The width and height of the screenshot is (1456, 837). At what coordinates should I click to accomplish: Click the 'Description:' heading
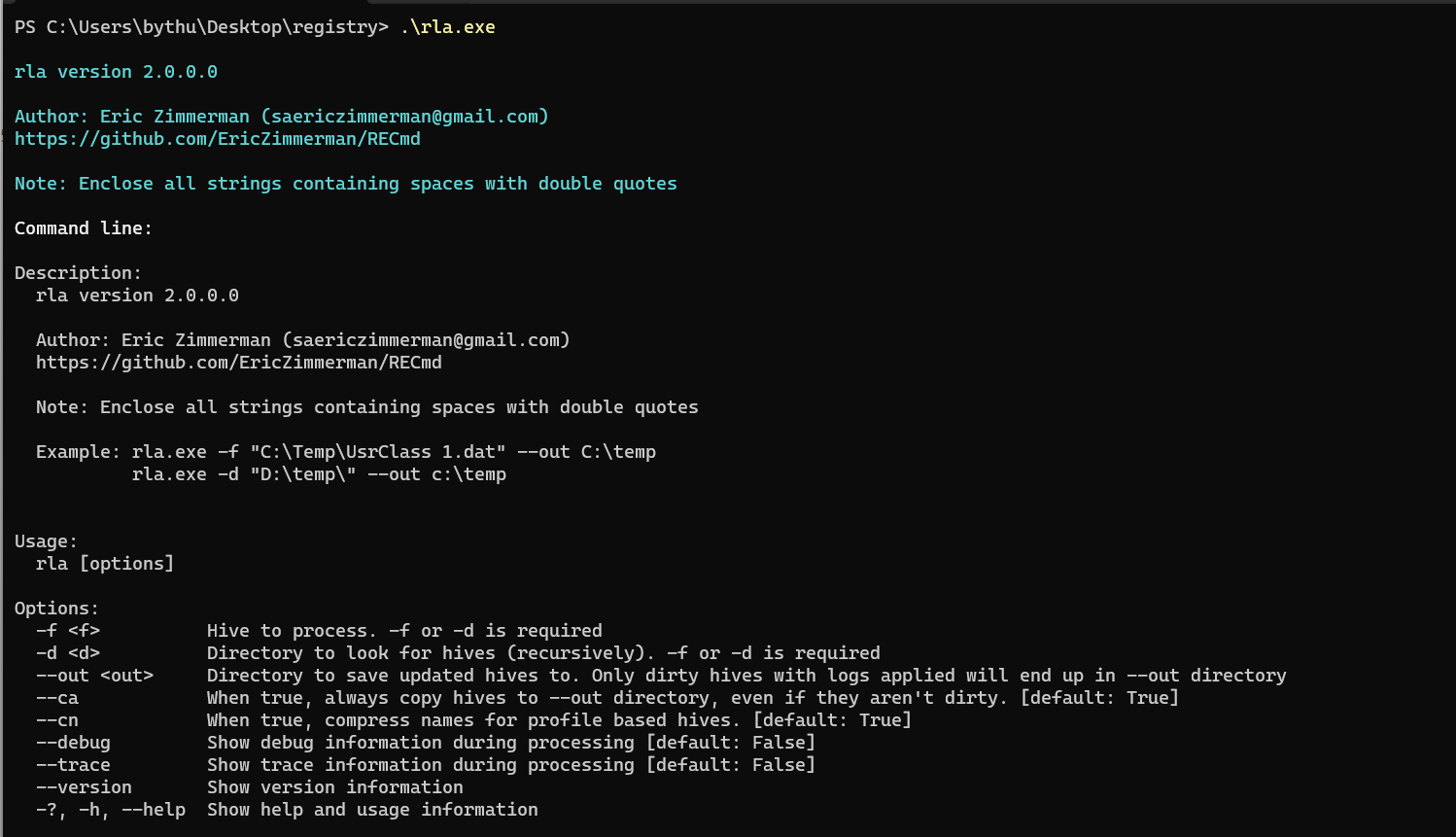tap(78, 273)
